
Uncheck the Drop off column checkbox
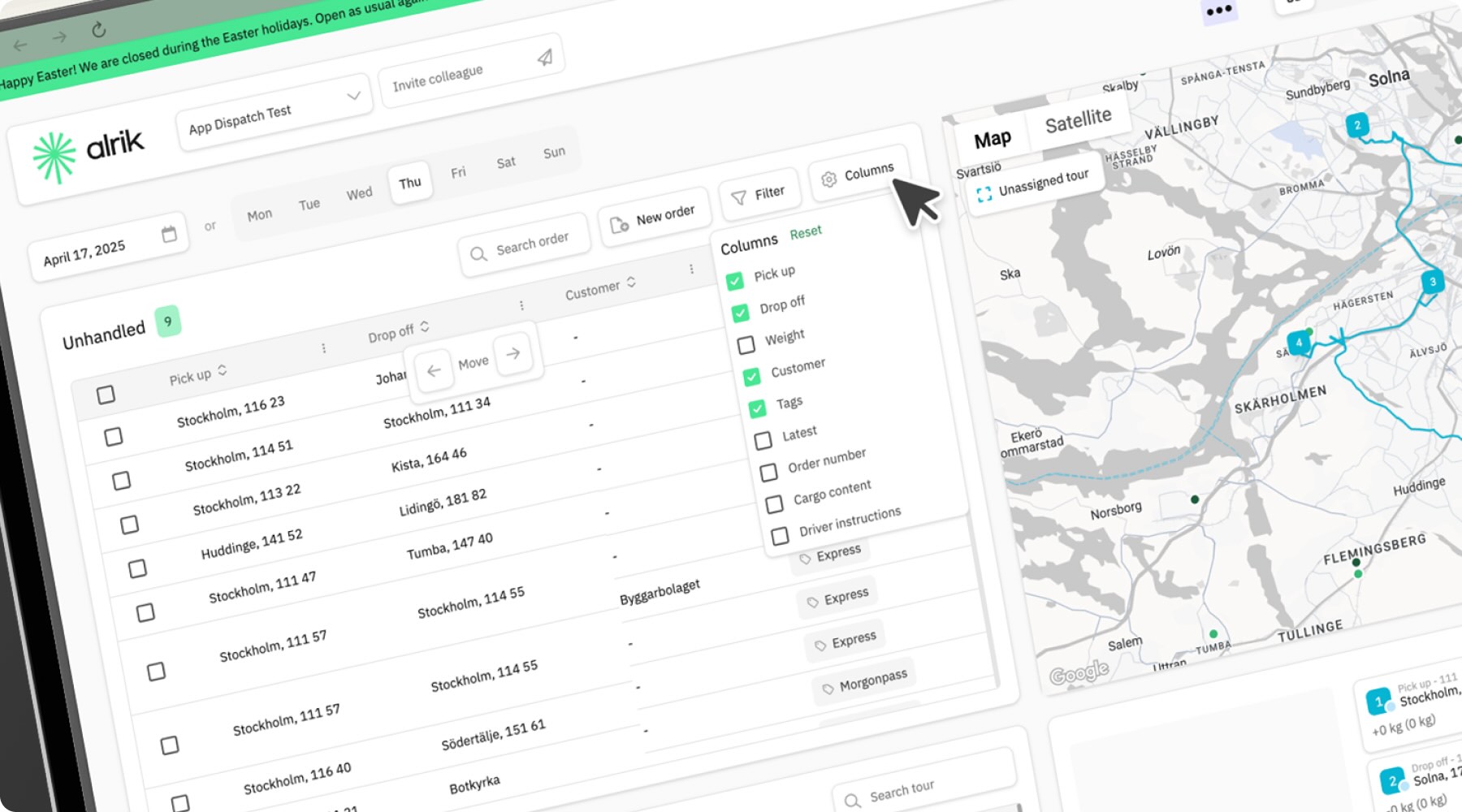click(740, 313)
